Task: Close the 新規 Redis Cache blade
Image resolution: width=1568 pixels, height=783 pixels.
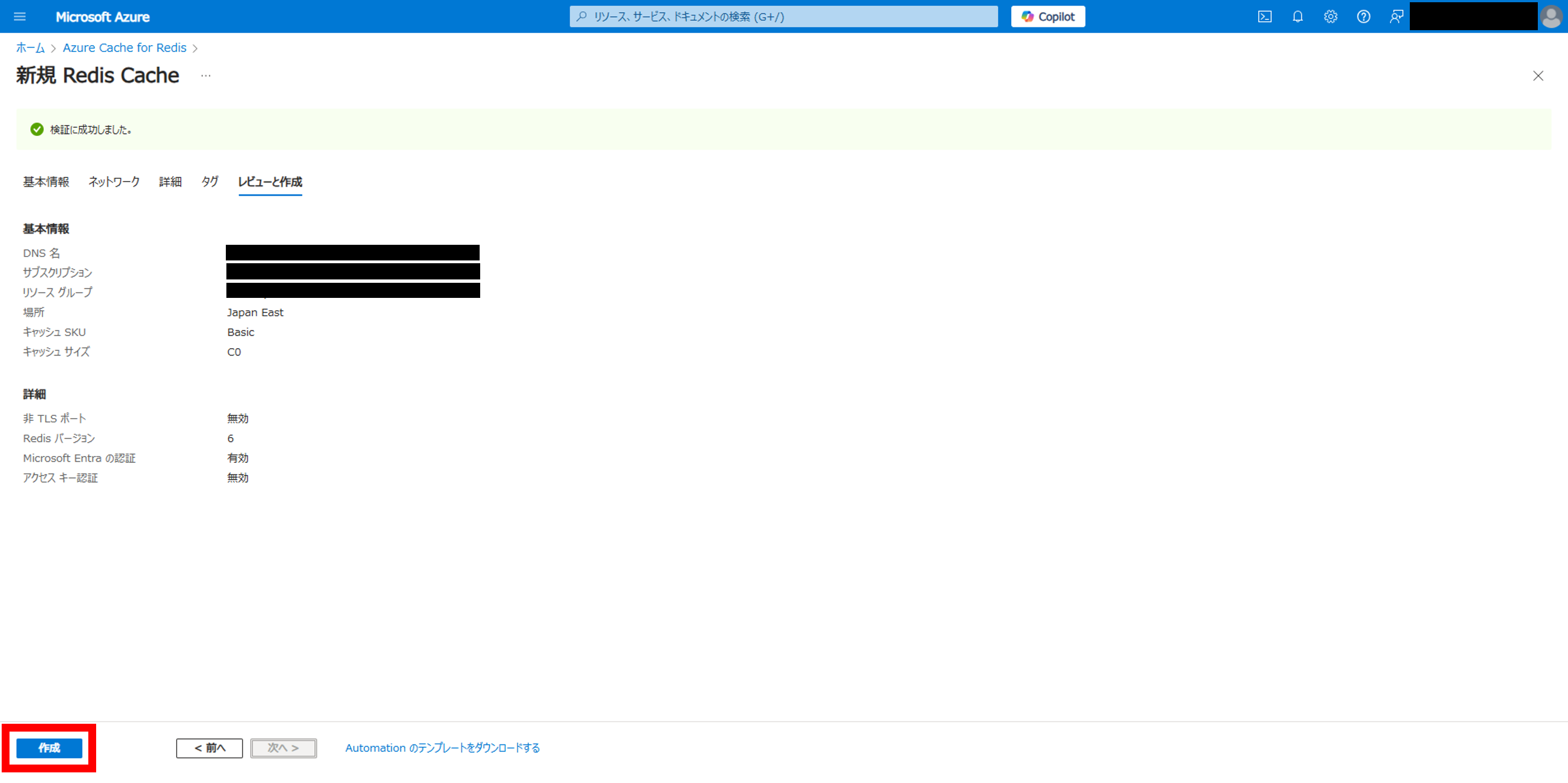Action: tap(1538, 76)
